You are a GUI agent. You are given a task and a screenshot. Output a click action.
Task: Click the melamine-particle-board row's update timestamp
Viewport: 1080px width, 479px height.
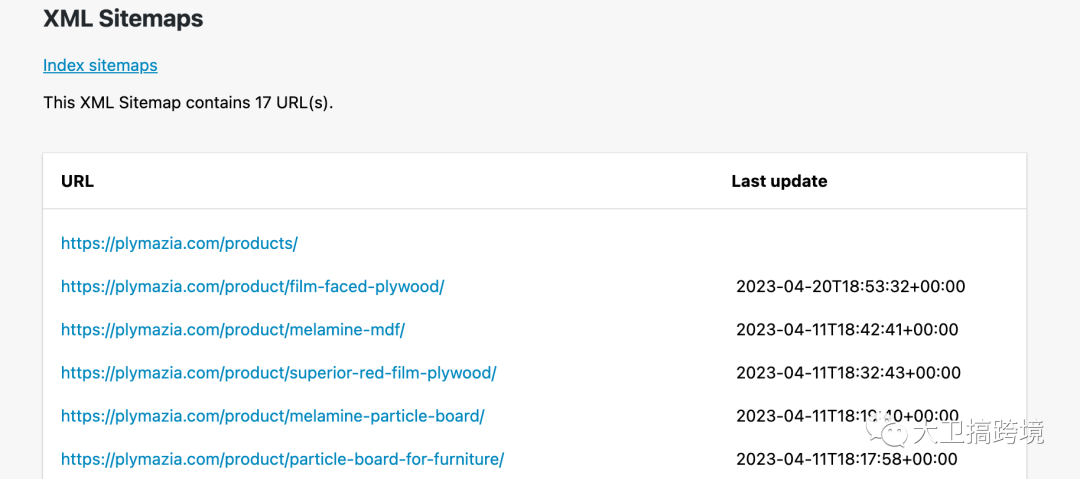tap(800, 416)
